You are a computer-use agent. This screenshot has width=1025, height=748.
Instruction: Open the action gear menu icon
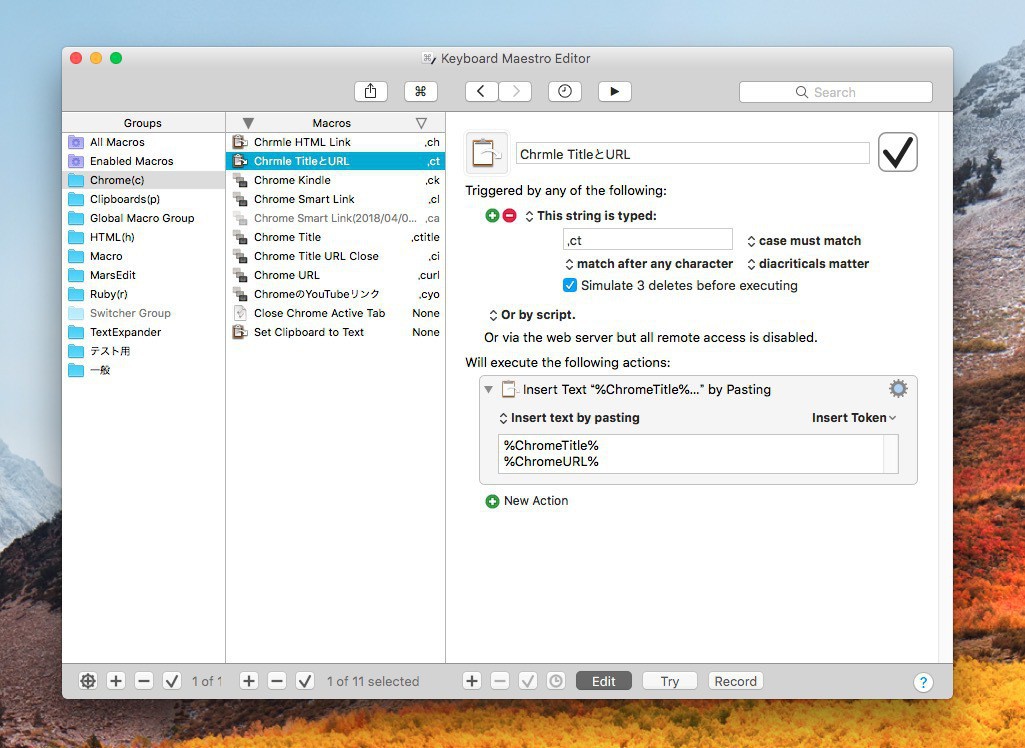[898, 389]
